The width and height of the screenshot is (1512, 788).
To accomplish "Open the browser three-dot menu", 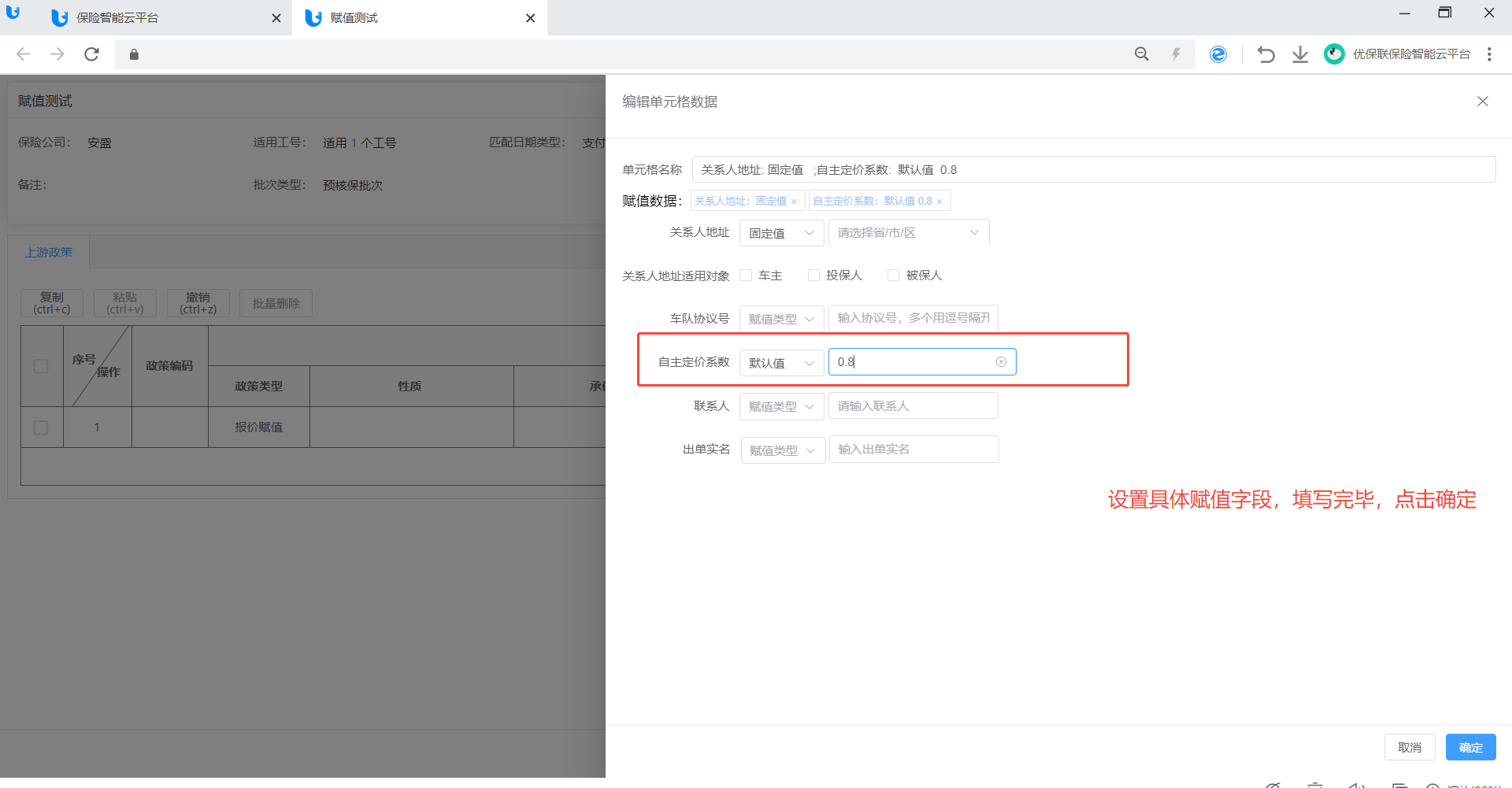I will tap(1489, 54).
